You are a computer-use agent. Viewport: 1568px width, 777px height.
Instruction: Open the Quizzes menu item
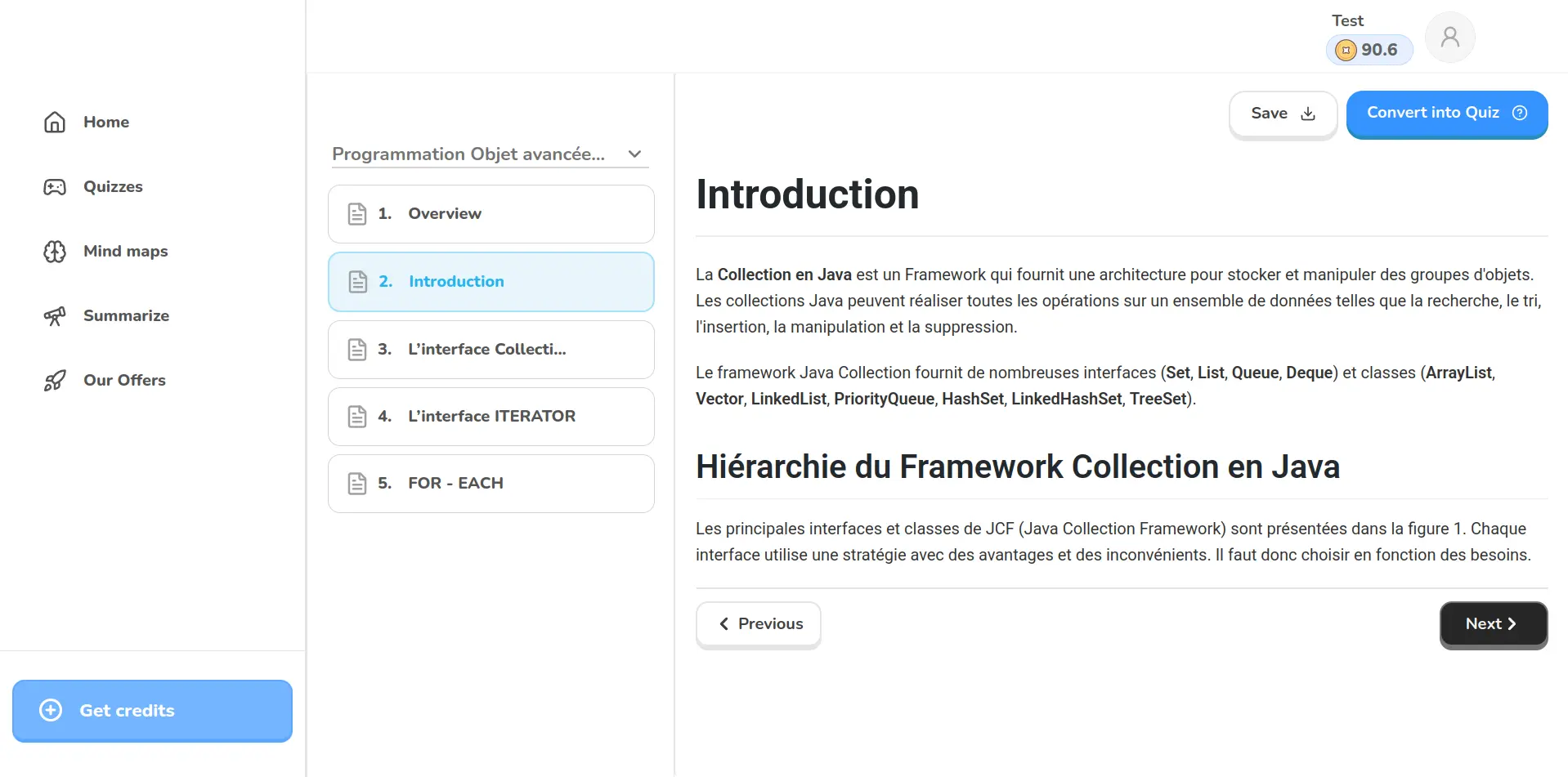[x=113, y=187]
